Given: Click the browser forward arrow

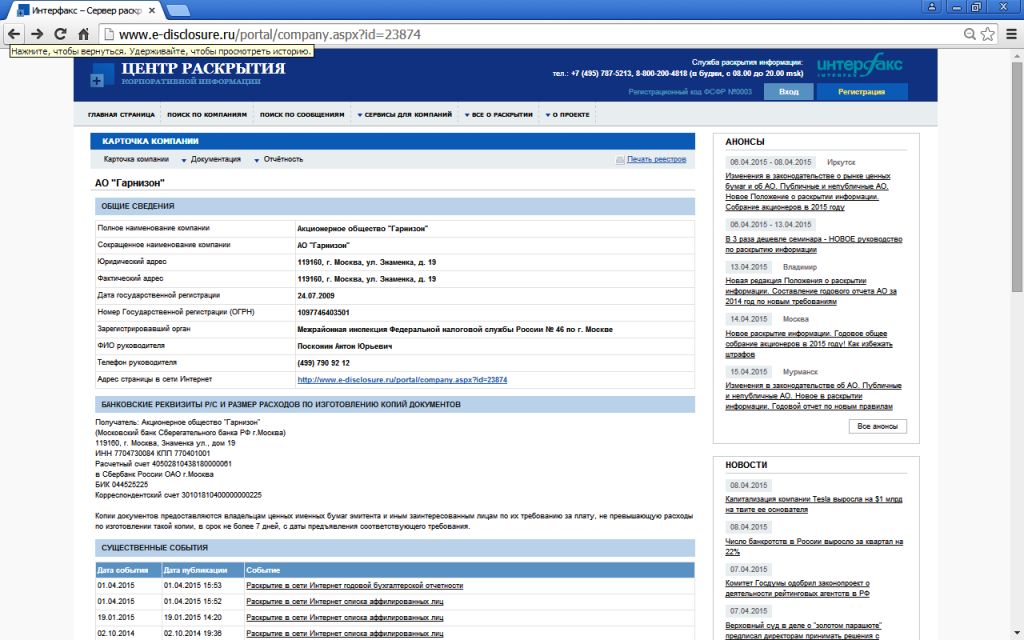Looking at the screenshot, I should coord(37,33).
